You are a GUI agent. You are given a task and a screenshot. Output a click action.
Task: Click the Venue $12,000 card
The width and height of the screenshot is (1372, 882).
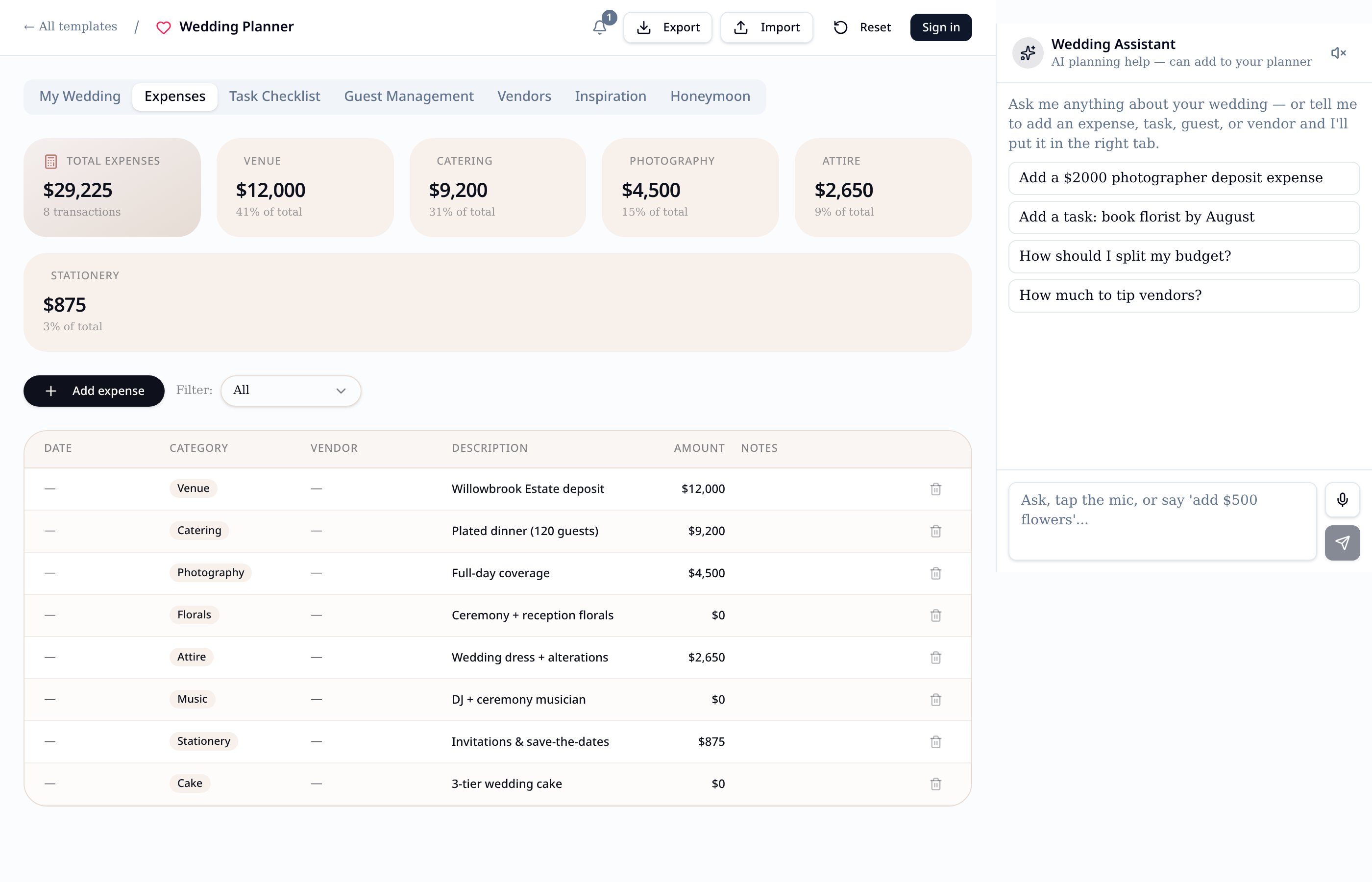pyautogui.click(x=305, y=187)
